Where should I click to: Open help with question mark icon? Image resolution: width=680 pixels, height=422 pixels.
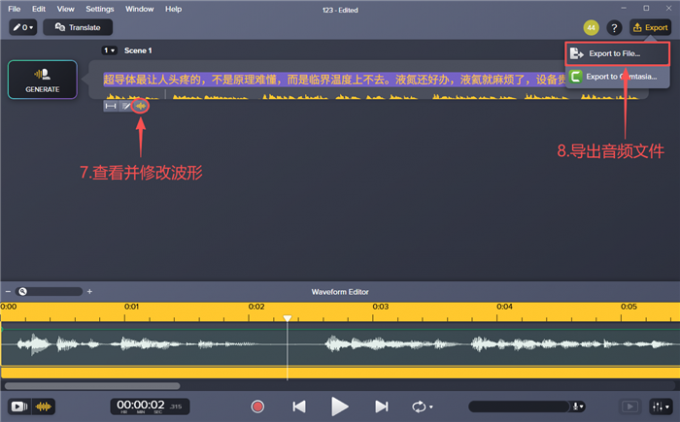point(614,28)
